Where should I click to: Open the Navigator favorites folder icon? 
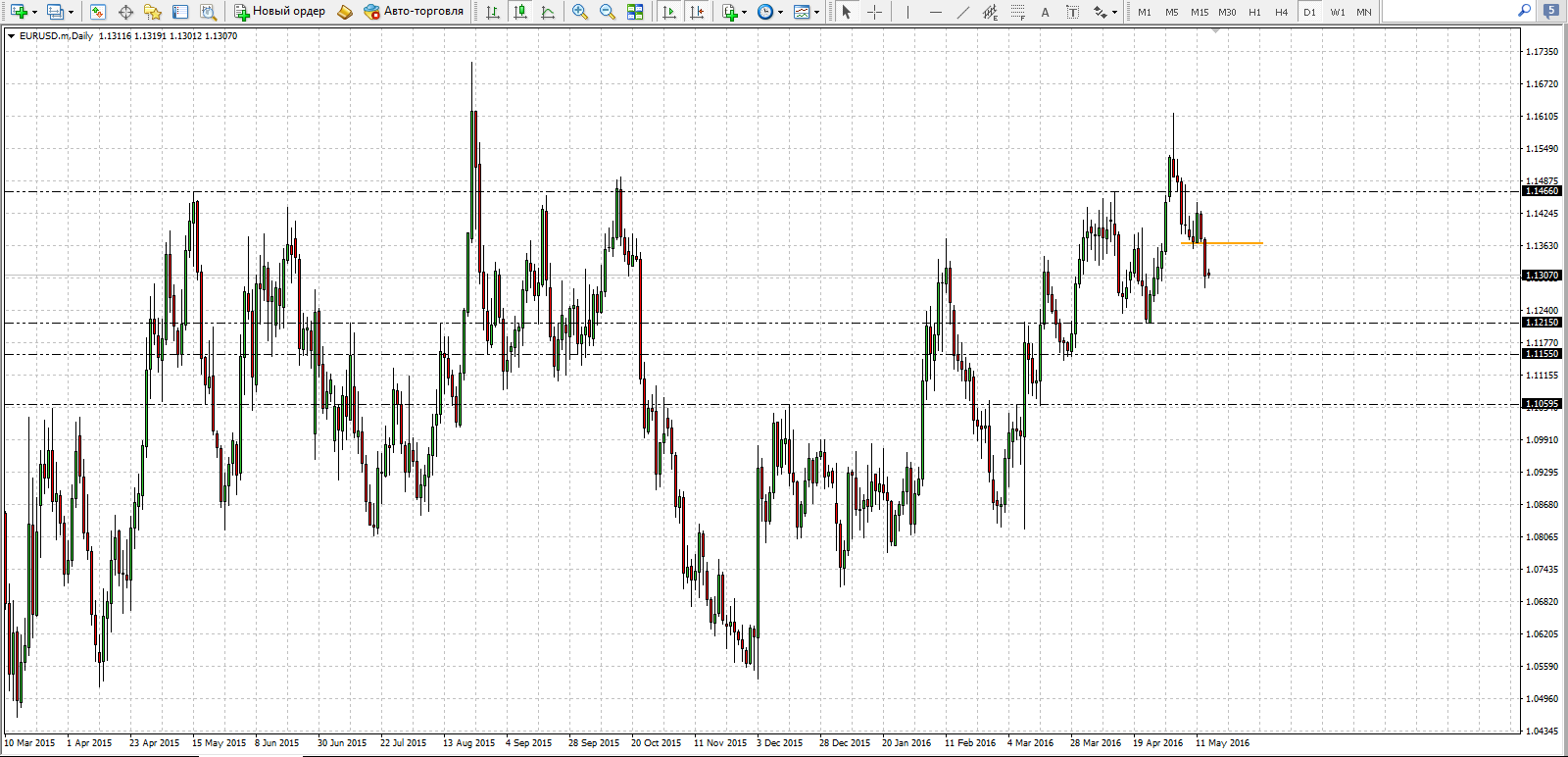(153, 12)
